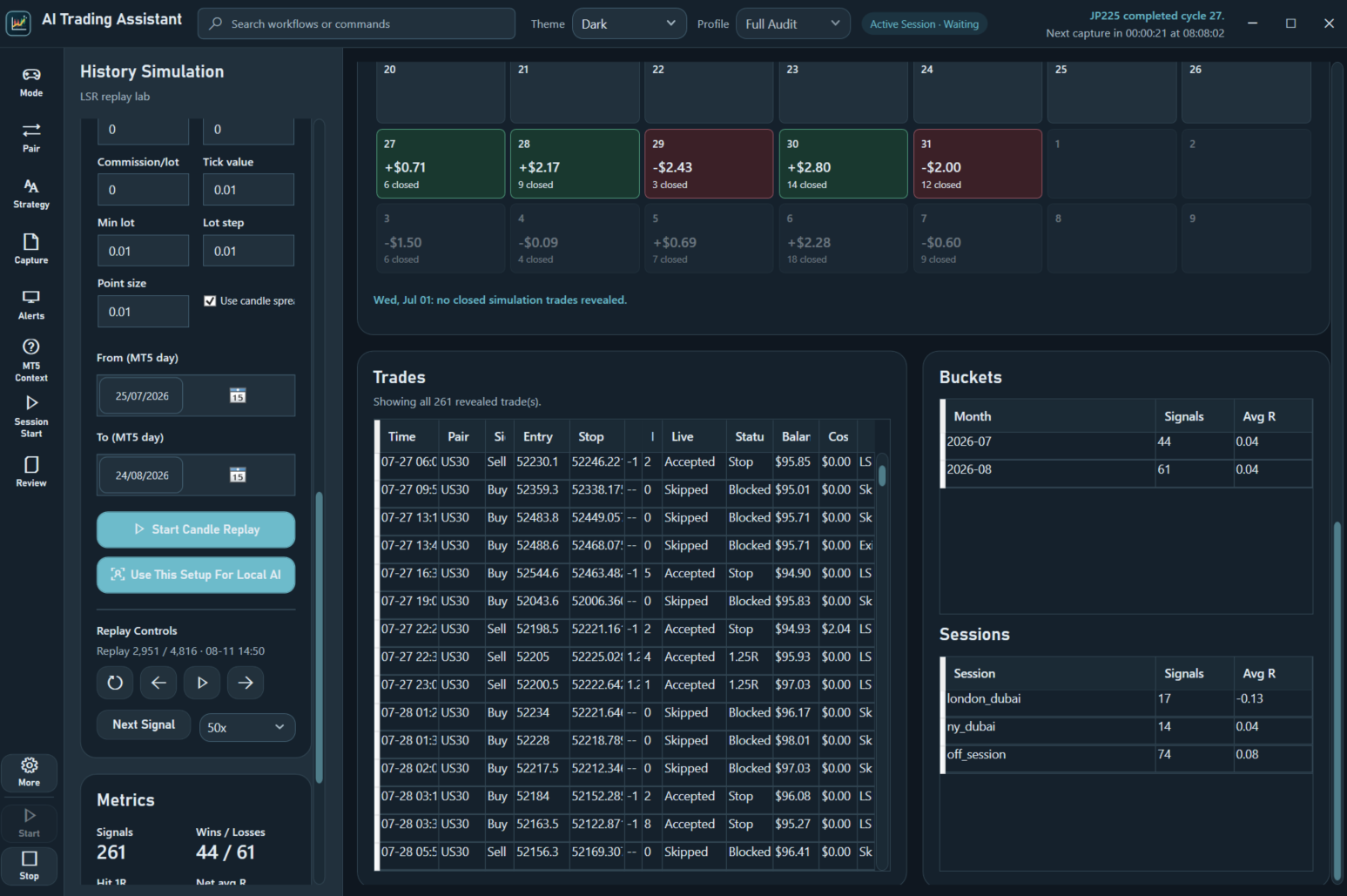1347x896 pixels.
Task: Click the Entry column header in Trades
Action: [x=538, y=436]
